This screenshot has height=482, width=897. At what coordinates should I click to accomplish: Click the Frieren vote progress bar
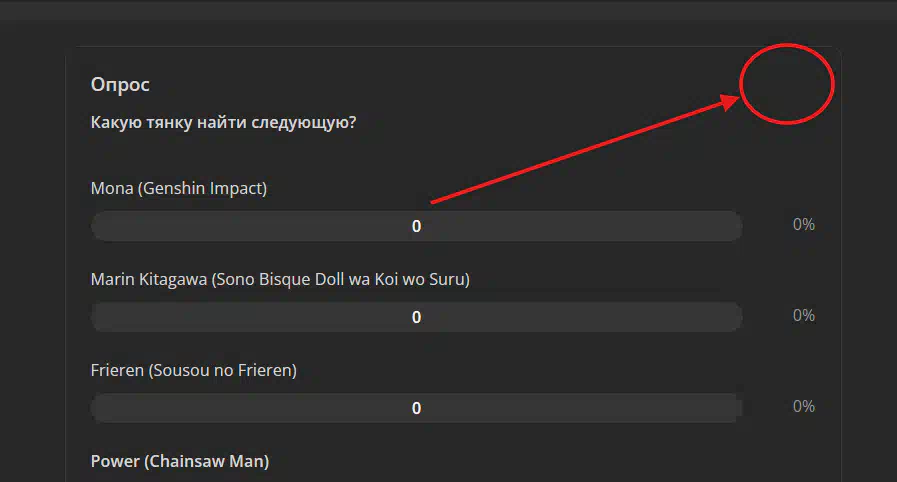(416, 408)
